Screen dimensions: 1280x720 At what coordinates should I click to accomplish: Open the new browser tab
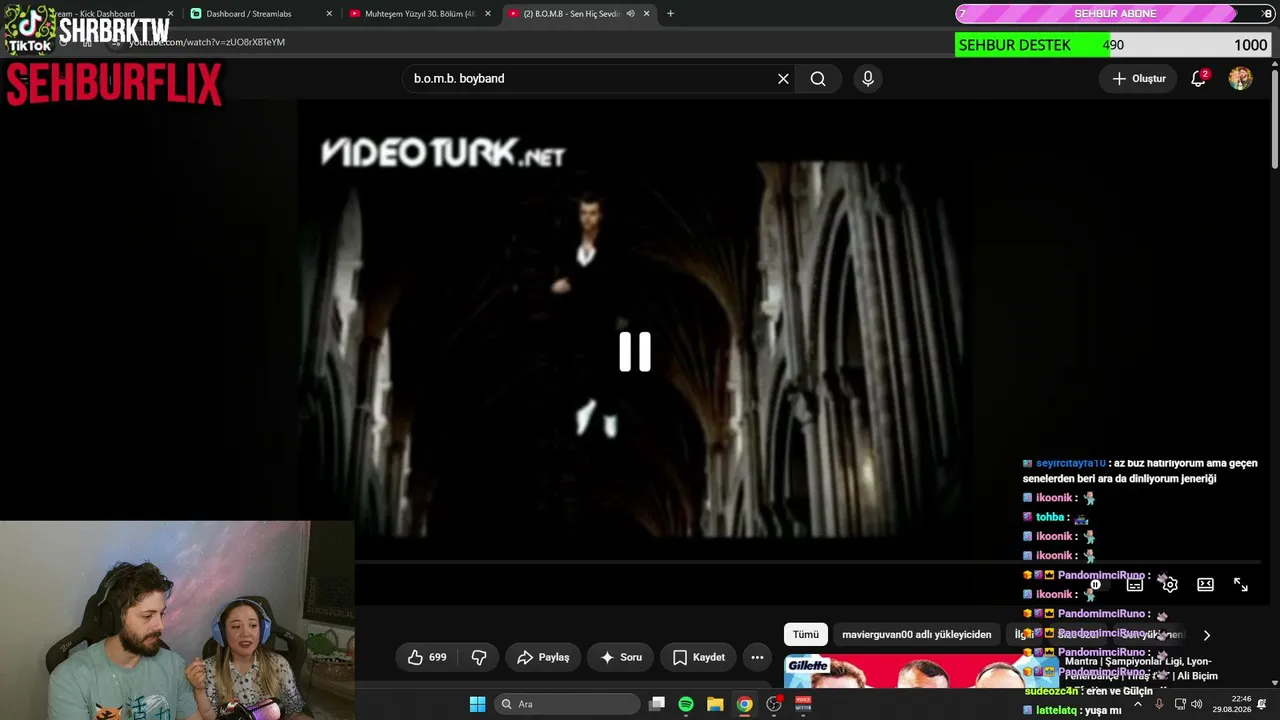(670, 14)
